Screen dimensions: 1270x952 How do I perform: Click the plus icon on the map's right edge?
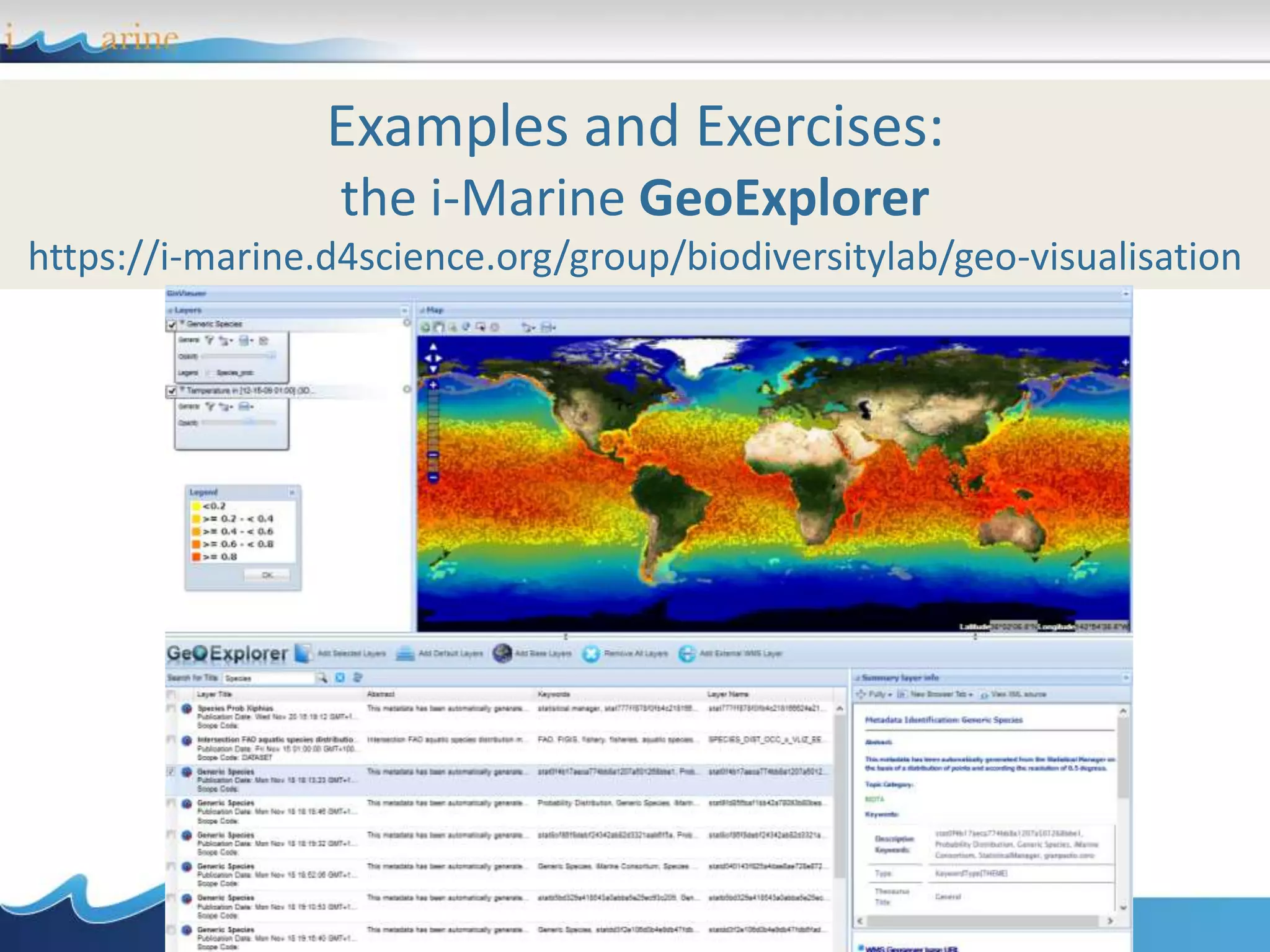coord(1125,362)
